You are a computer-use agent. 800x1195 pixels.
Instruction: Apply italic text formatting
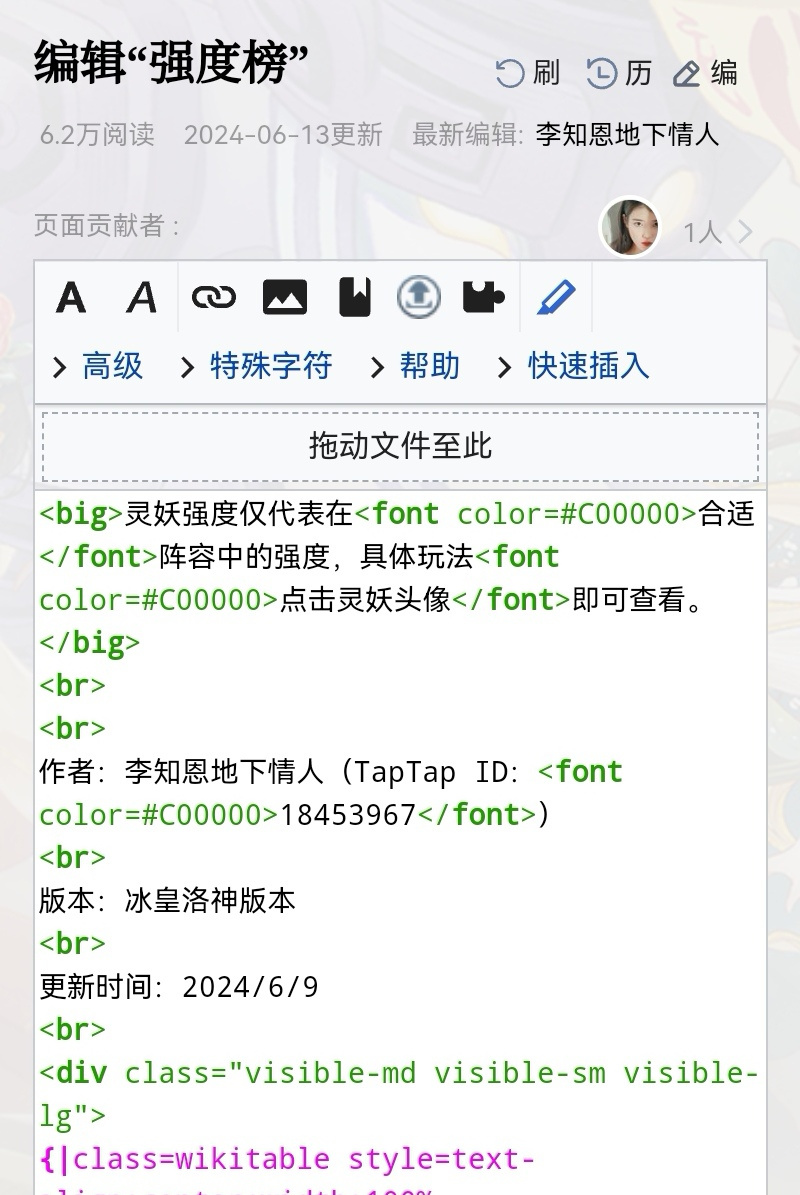(142, 297)
